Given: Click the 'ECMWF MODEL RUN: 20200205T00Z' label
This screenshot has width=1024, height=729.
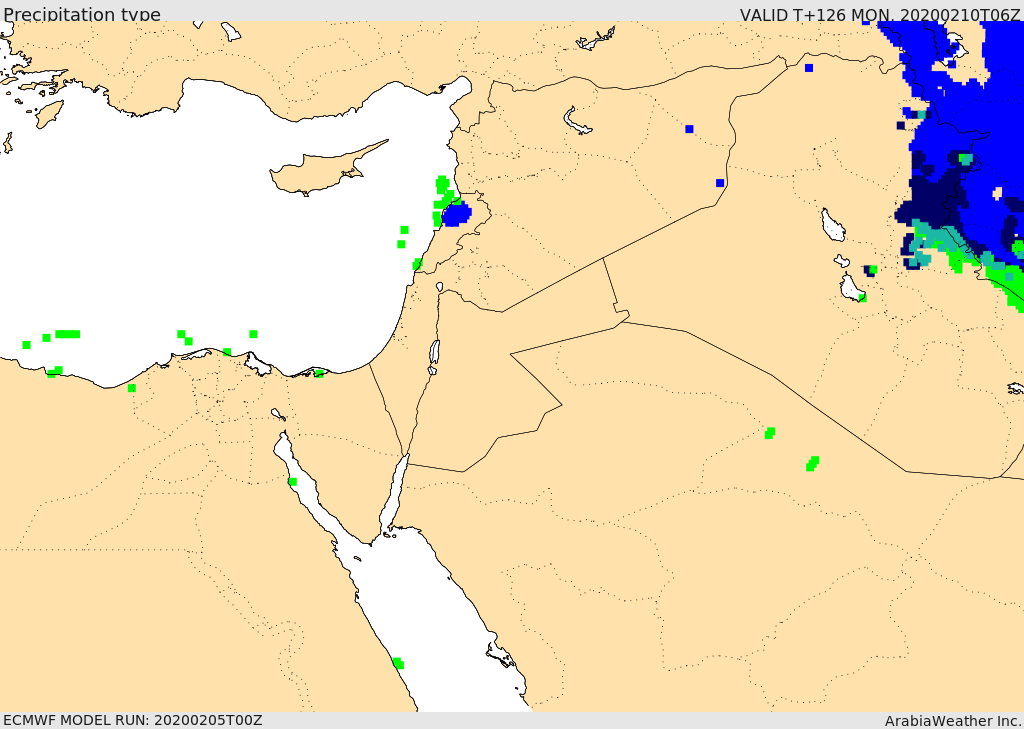Looking at the screenshot, I should (133, 720).
